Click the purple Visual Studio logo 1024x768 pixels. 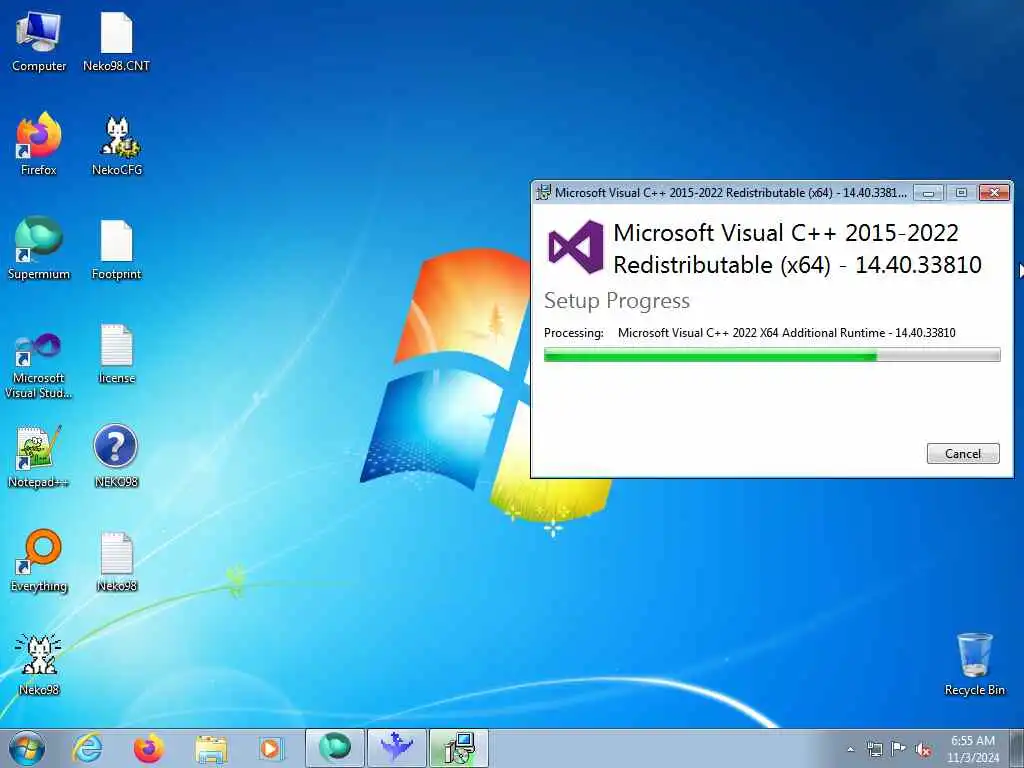(x=575, y=247)
